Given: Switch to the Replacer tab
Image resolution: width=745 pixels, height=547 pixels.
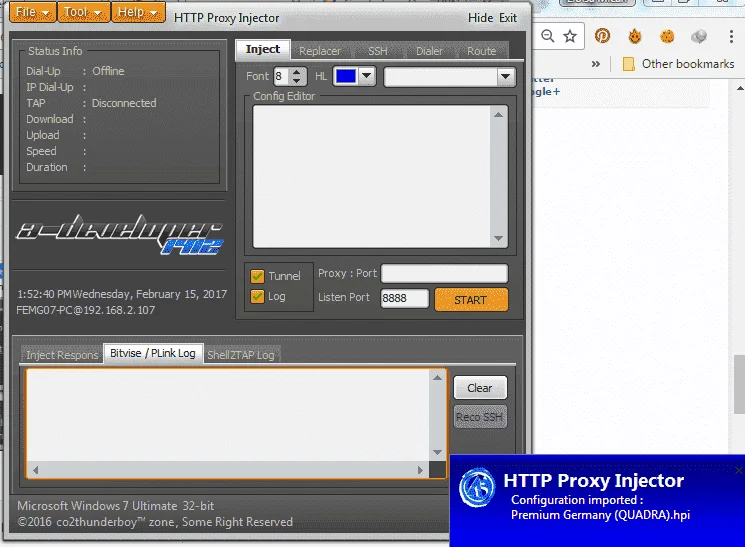Looking at the screenshot, I should pyautogui.click(x=320, y=51).
